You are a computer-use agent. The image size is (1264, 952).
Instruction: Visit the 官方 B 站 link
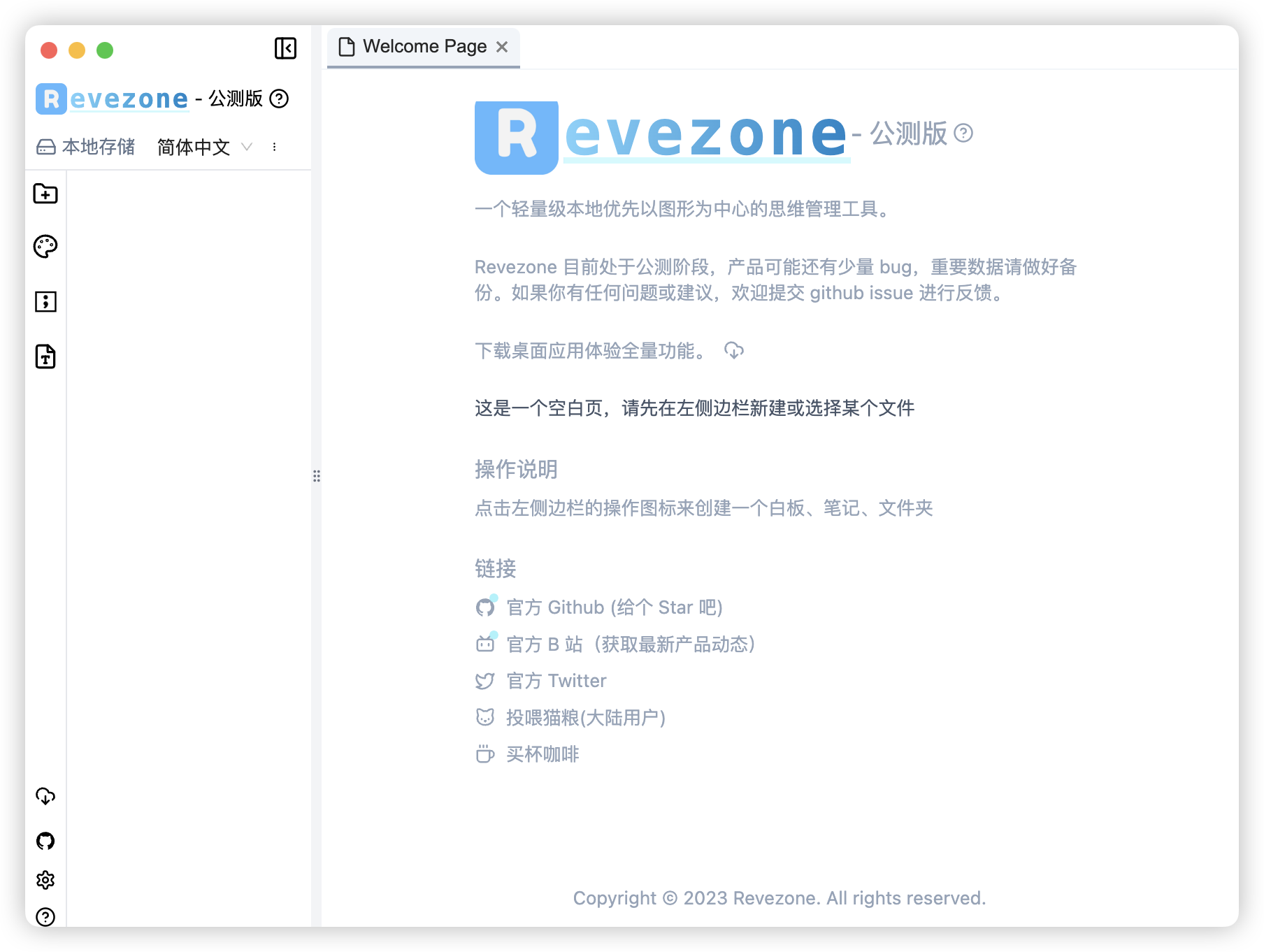[630, 644]
